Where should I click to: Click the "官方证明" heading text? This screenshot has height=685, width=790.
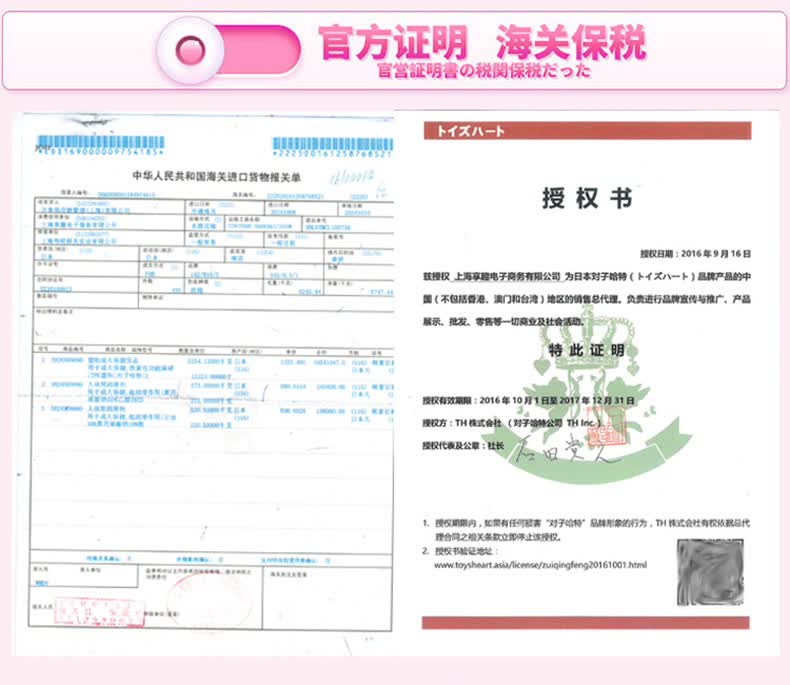[x=393, y=42]
